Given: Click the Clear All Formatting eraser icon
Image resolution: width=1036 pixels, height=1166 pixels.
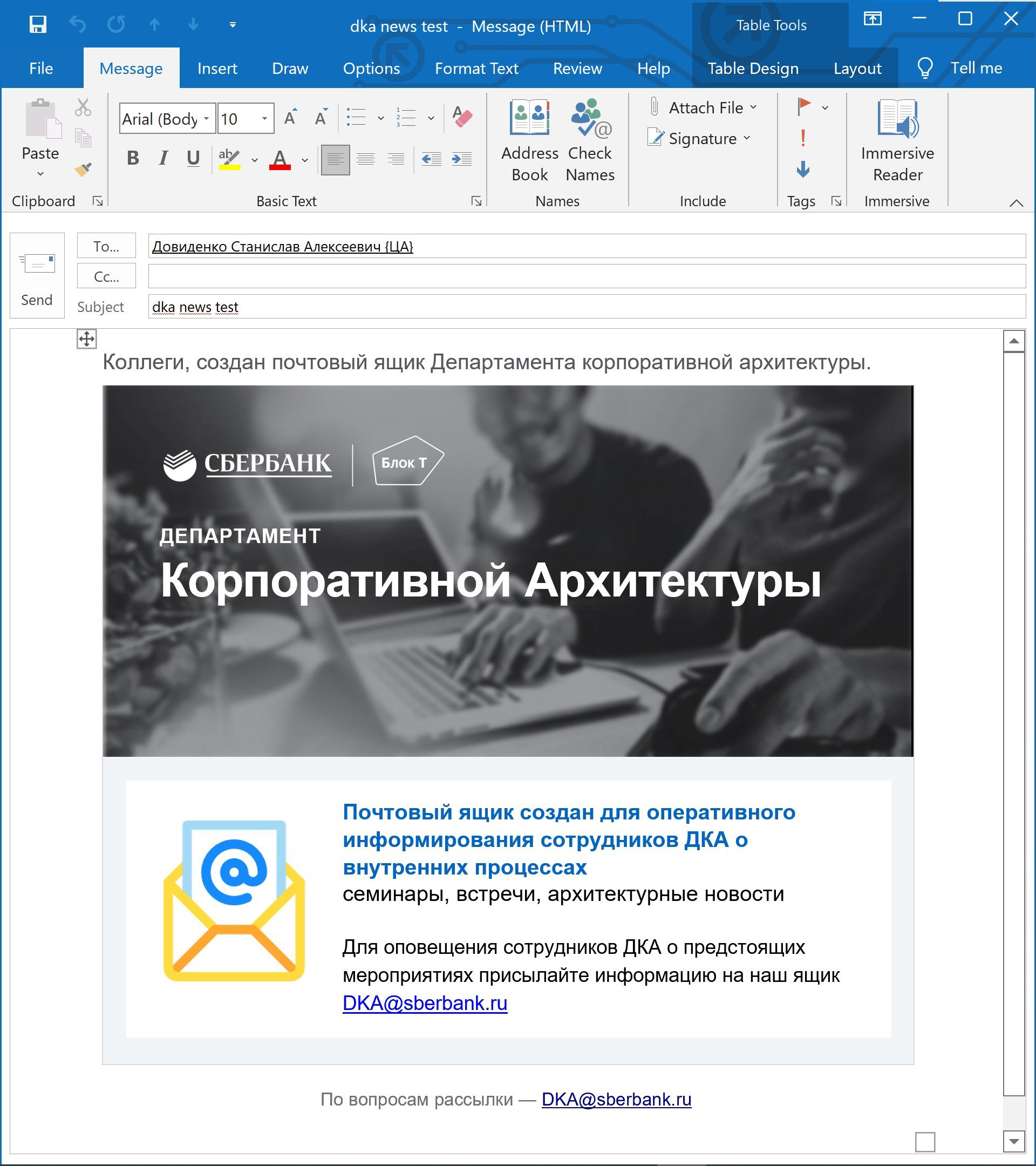Looking at the screenshot, I should [x=462, y=117].
